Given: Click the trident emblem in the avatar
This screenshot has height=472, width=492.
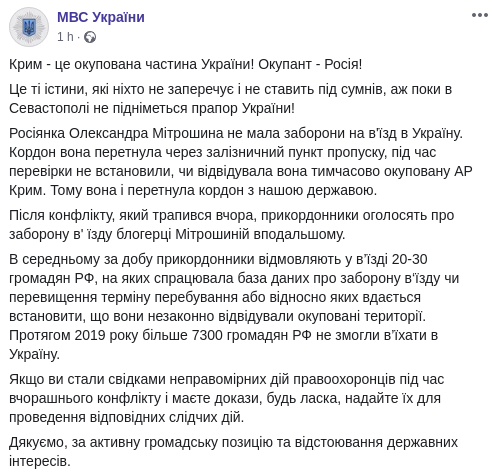Looking at the screenshot, I should tap(29, 27).
